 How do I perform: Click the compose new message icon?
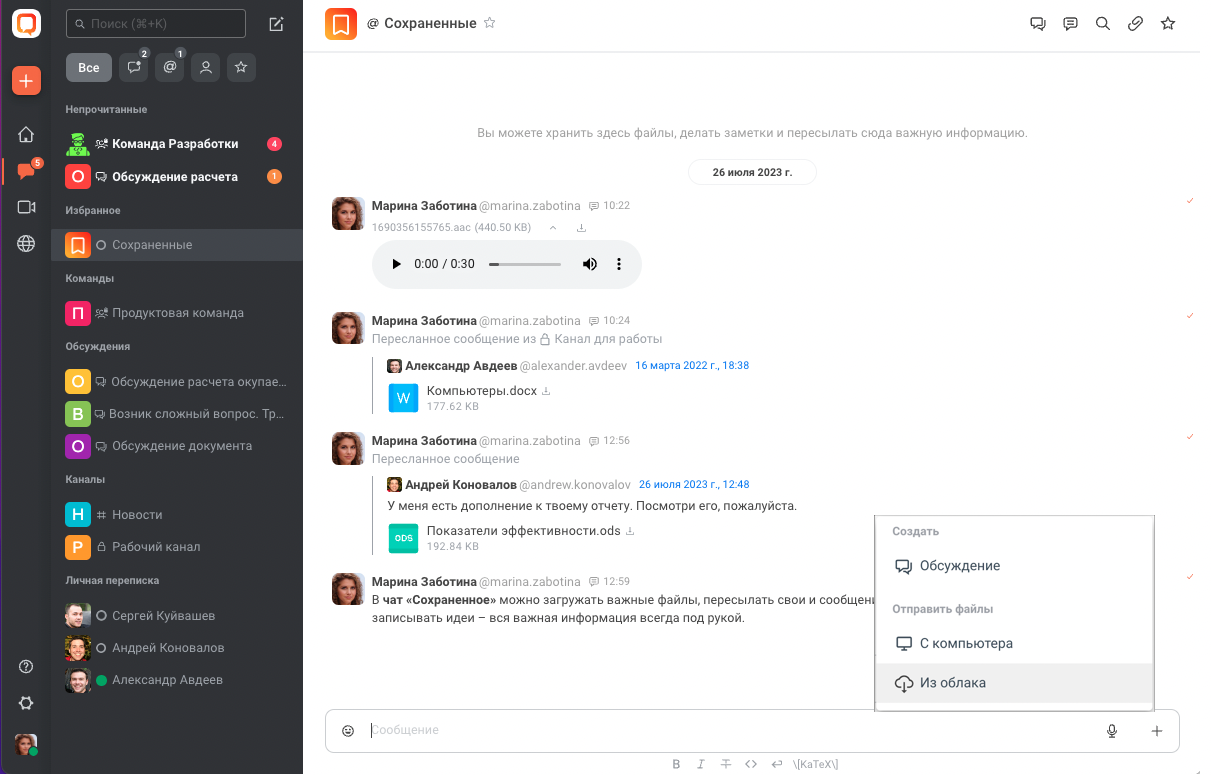(x=277, y=24)
